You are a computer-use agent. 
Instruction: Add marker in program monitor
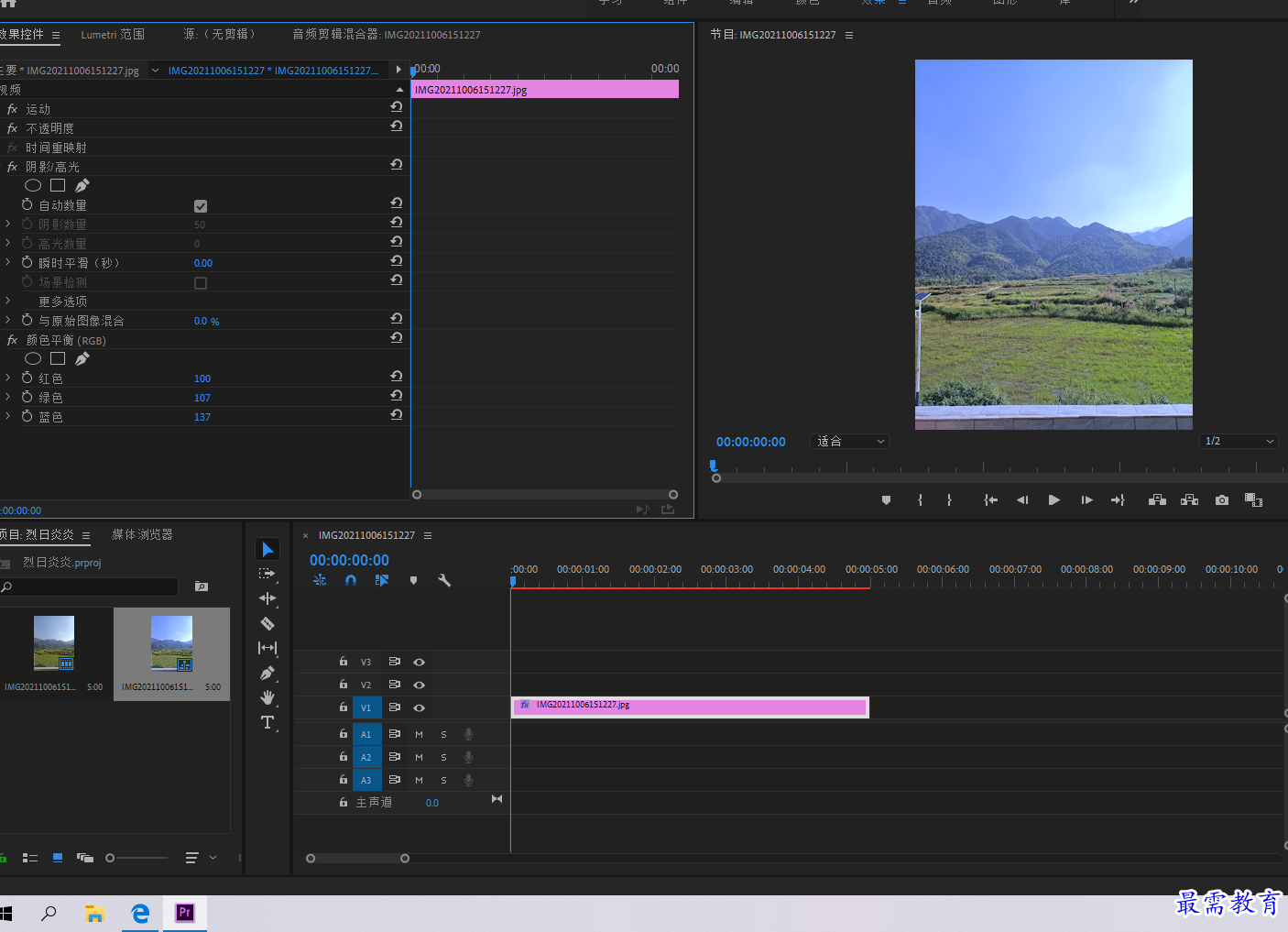click(x=886, y=500)
